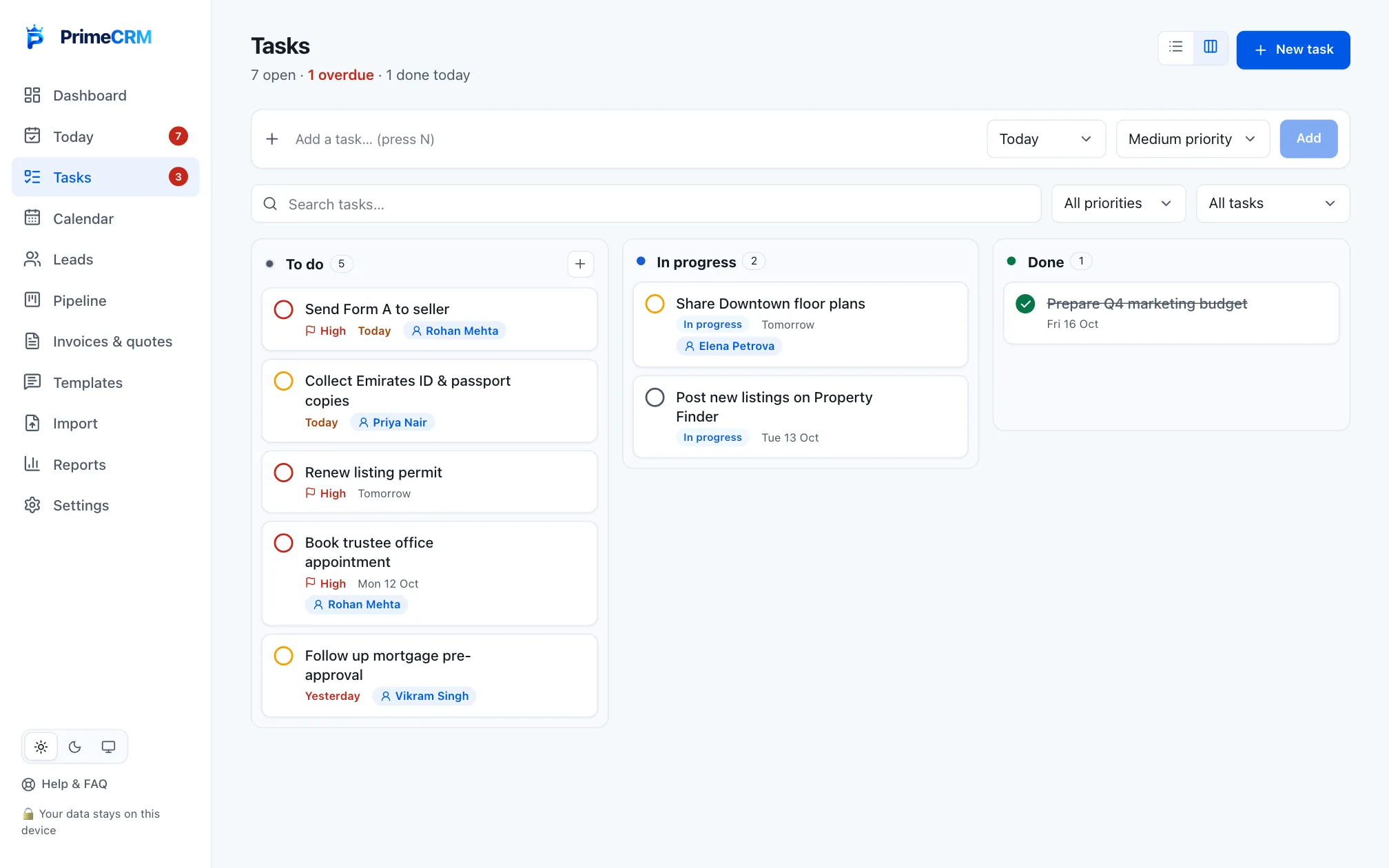This screenshot has width=1389, height=868.
Task: Focus the Add a task input
Action: click(x=634, y=139)
